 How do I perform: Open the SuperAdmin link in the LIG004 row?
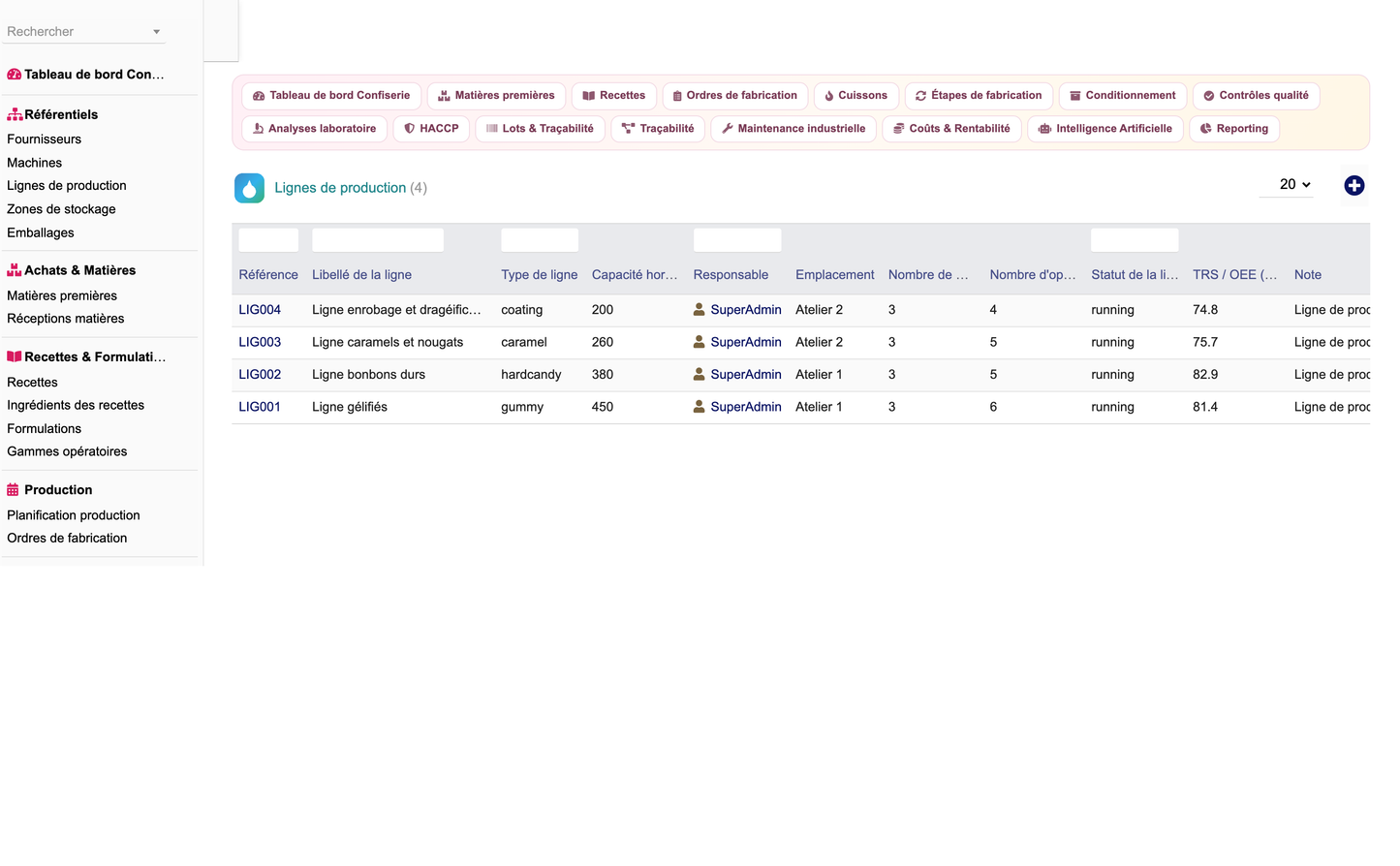[x=746, y=310]
